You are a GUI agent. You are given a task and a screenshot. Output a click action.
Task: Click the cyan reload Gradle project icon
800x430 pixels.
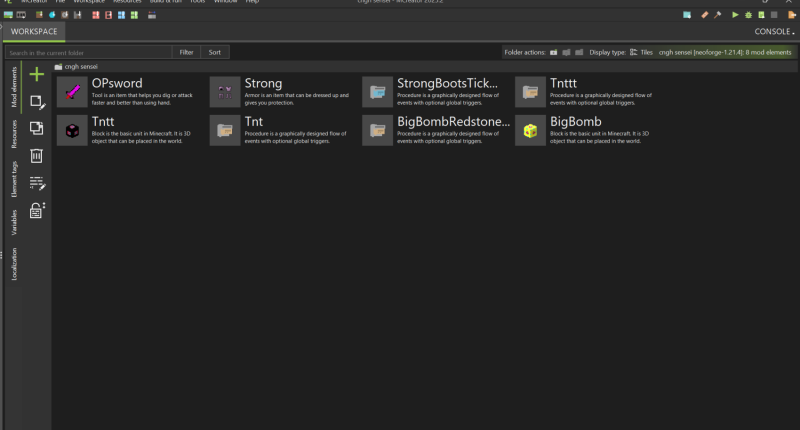point(687,15)
